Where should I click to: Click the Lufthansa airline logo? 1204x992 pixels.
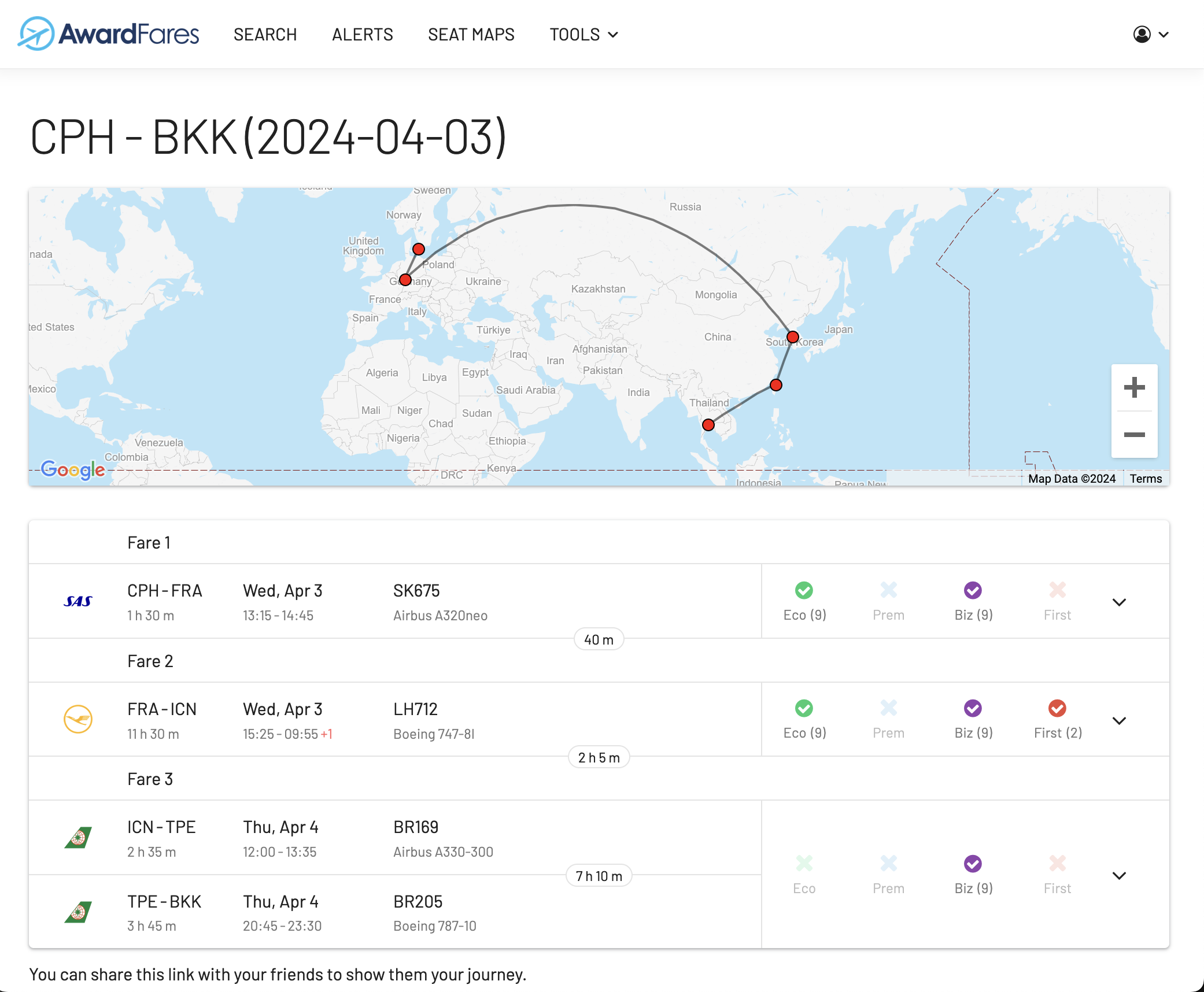[78, 719]
